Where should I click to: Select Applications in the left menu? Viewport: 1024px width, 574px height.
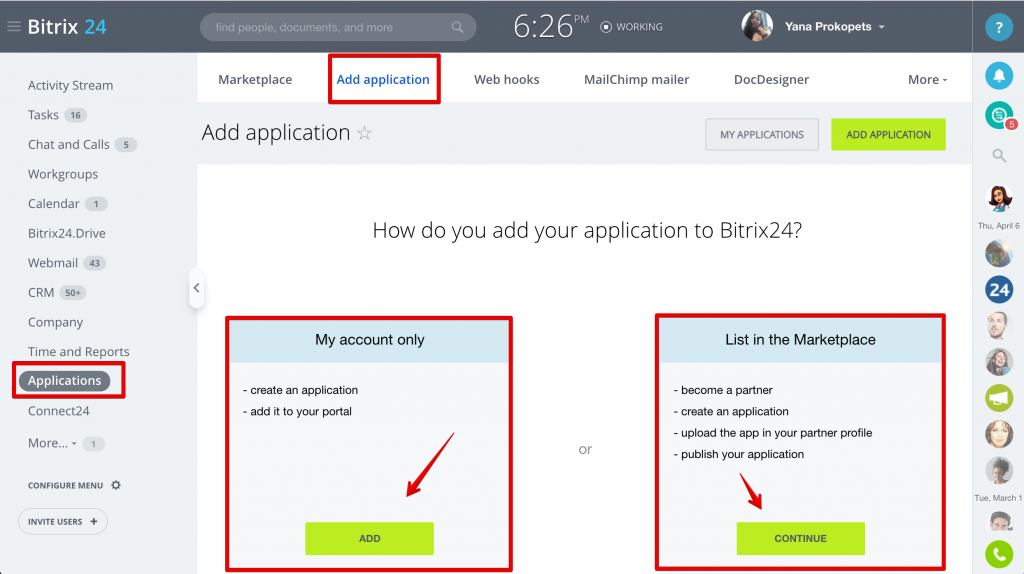pos(65,381)
